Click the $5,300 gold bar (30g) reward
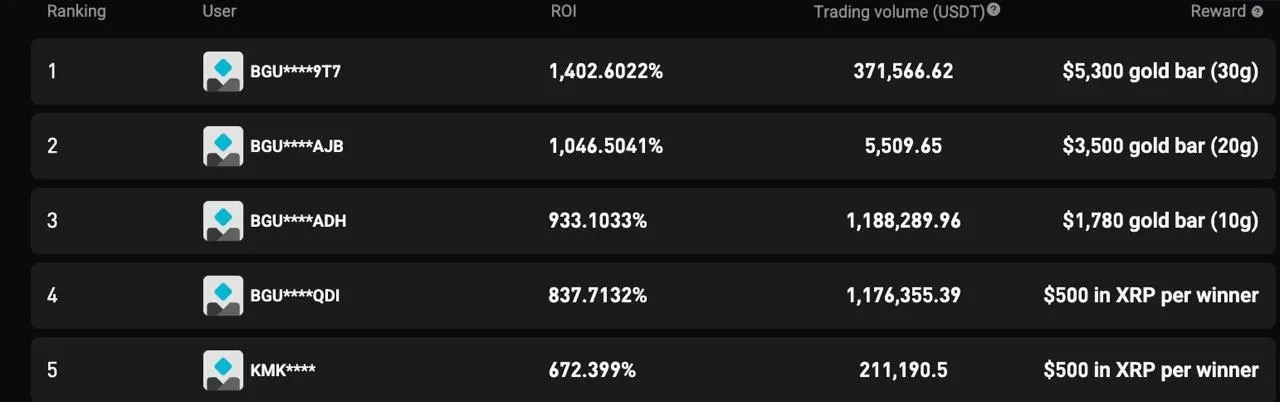Viewport: 1280px width, 402px height. (x=1160, y=72)
